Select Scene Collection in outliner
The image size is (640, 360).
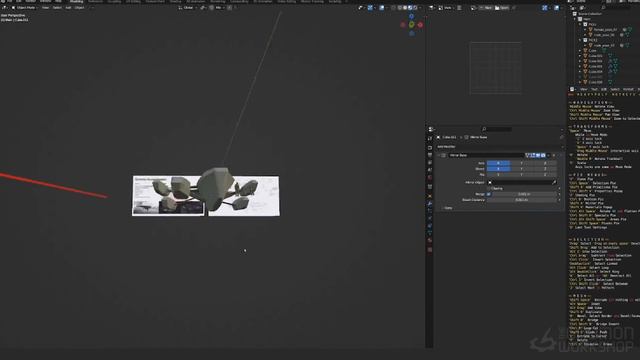pyautogui.click(x=590, y=14)
